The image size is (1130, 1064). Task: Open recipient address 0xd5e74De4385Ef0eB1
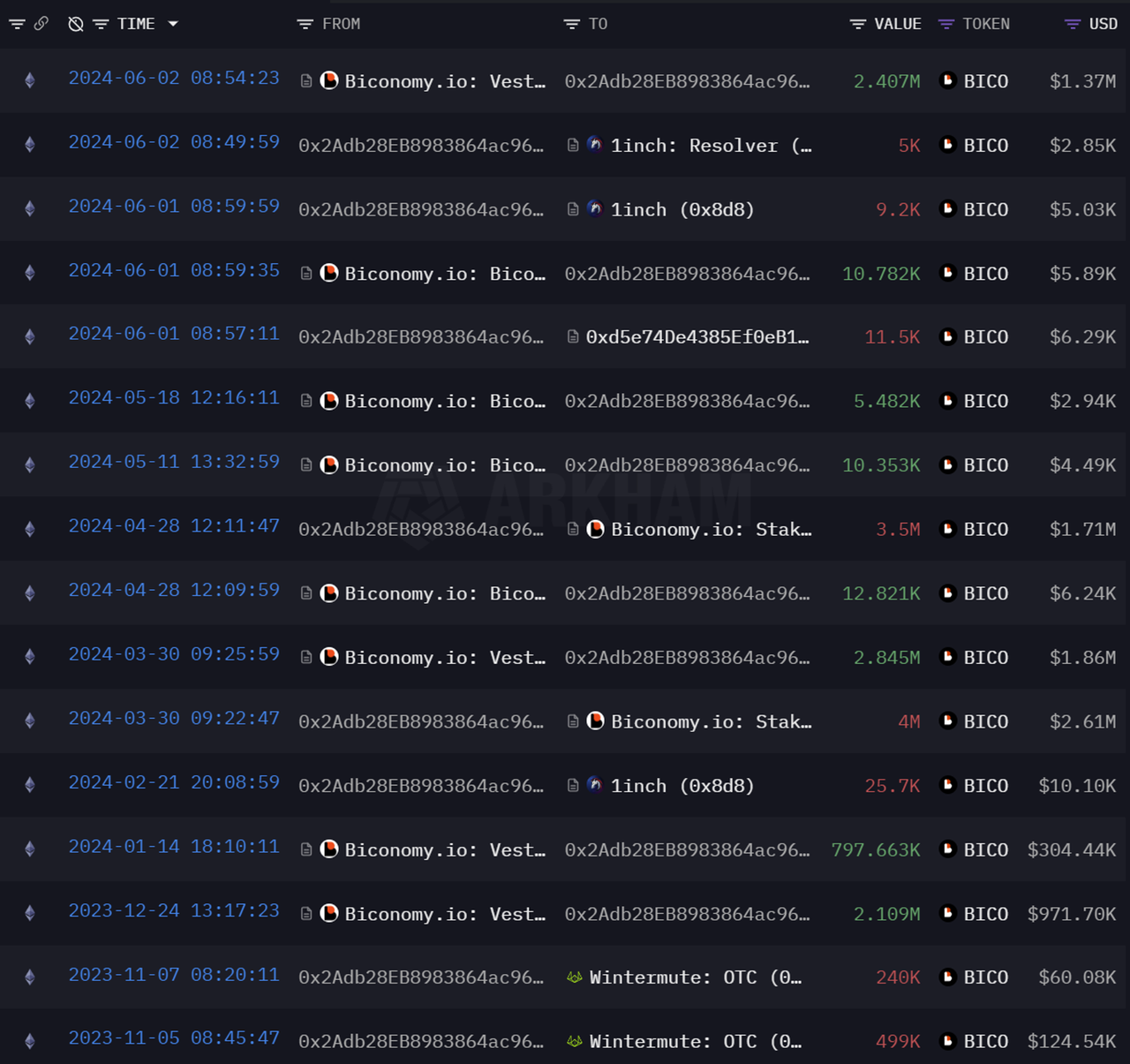pos(697,337)
